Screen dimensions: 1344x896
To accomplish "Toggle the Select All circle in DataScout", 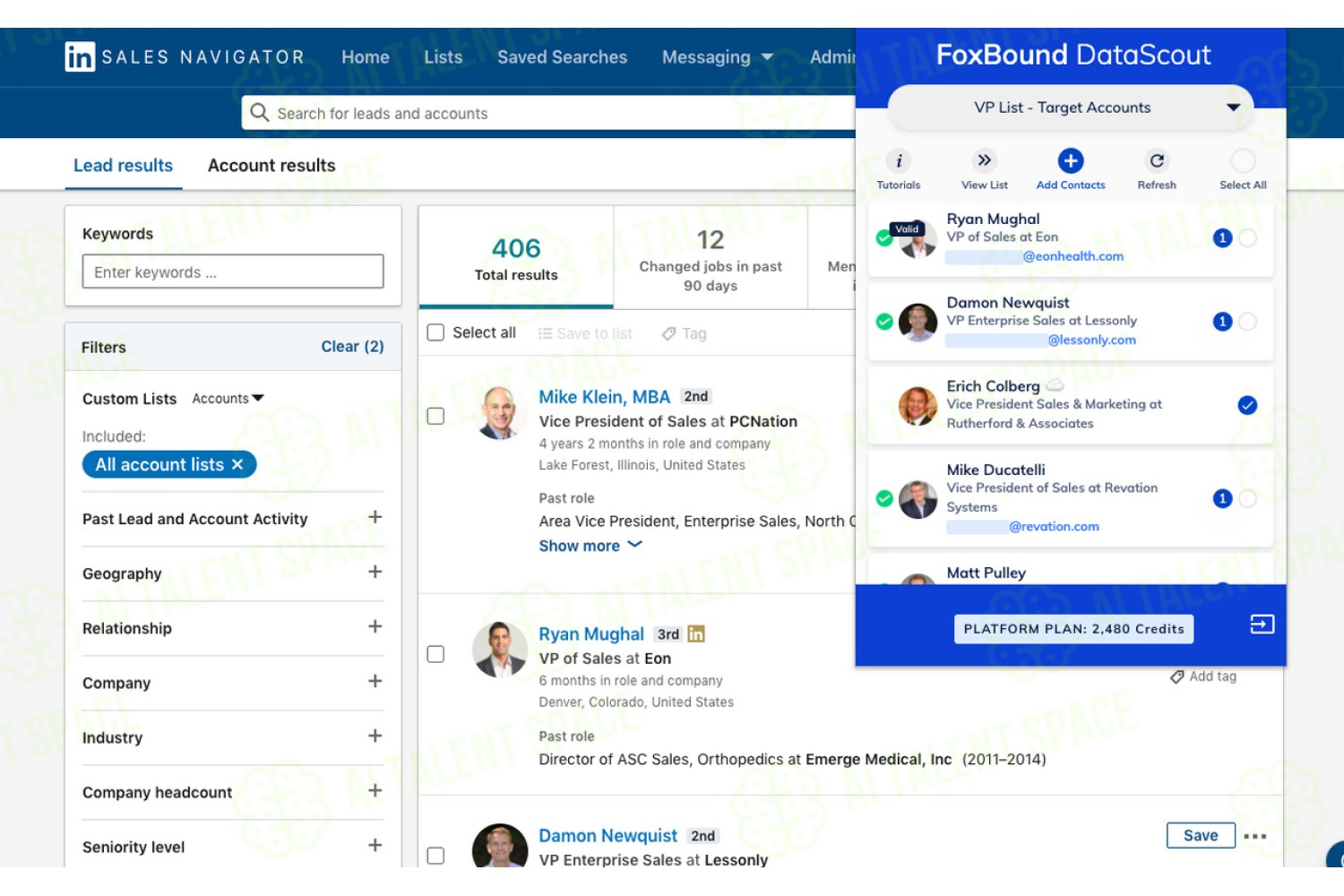I will [1243, 160].
